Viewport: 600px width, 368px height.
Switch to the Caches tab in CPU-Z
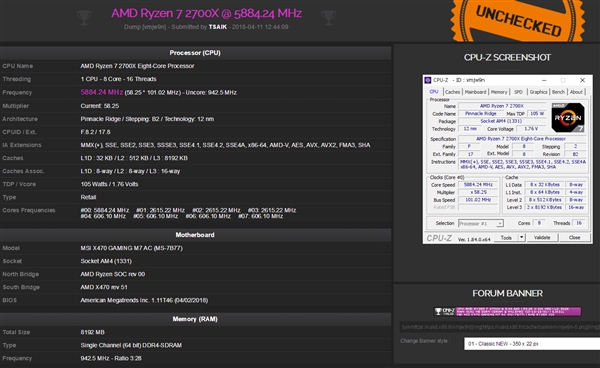[x=452, y=92]
